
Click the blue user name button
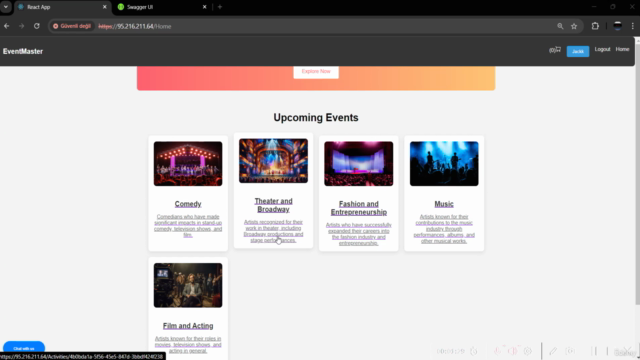[578, 51]
